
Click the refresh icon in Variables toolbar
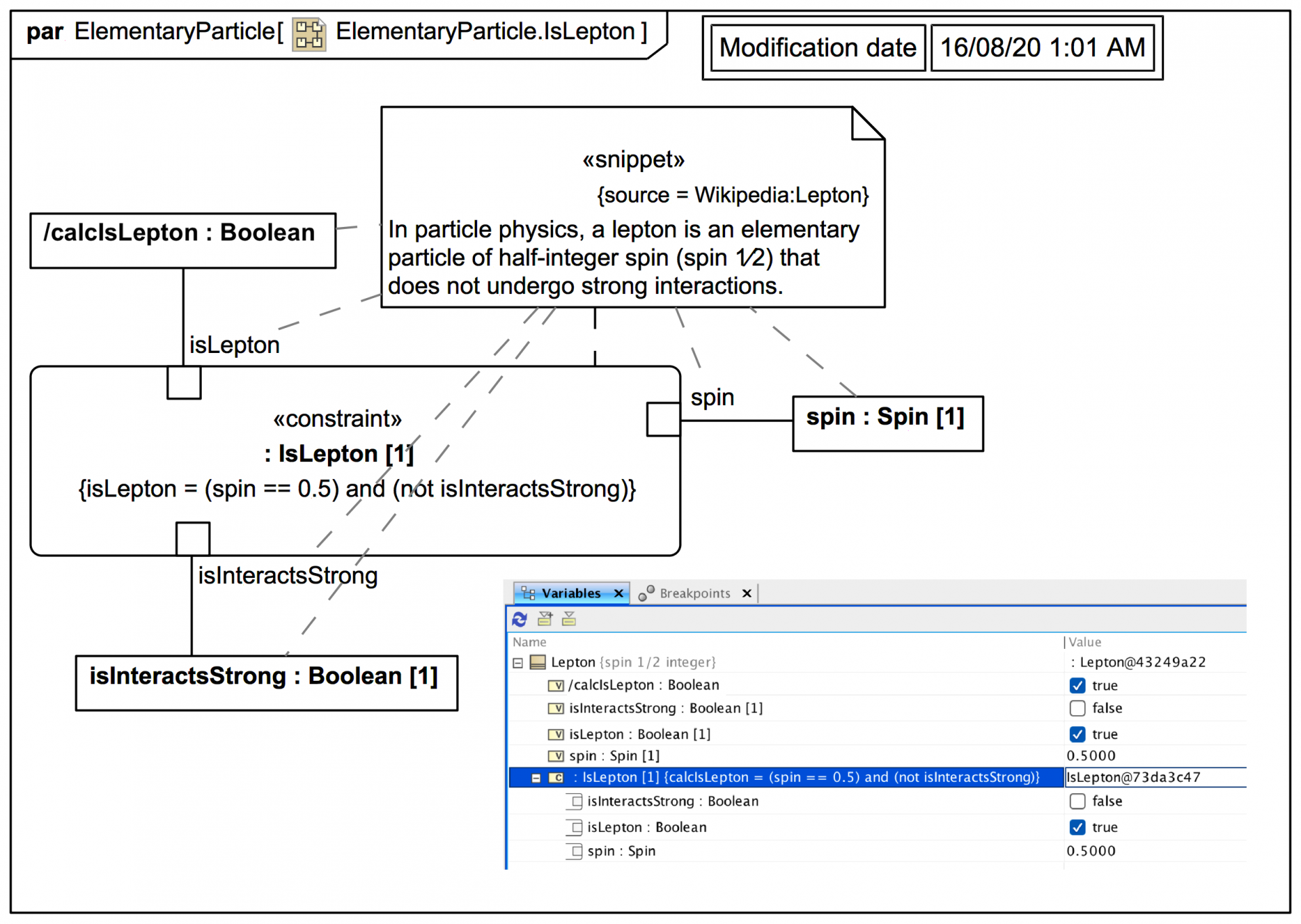point(520,618)
